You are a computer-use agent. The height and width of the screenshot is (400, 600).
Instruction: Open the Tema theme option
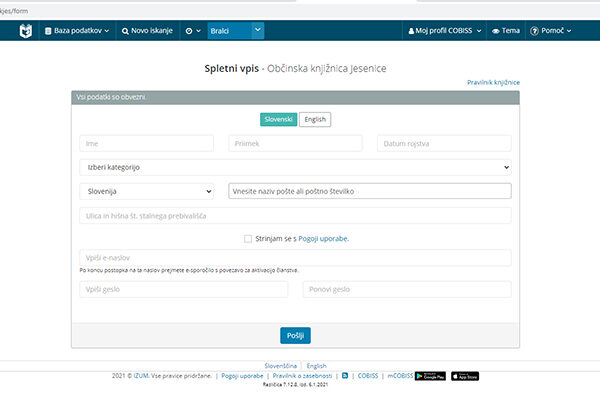pos(506,31)
